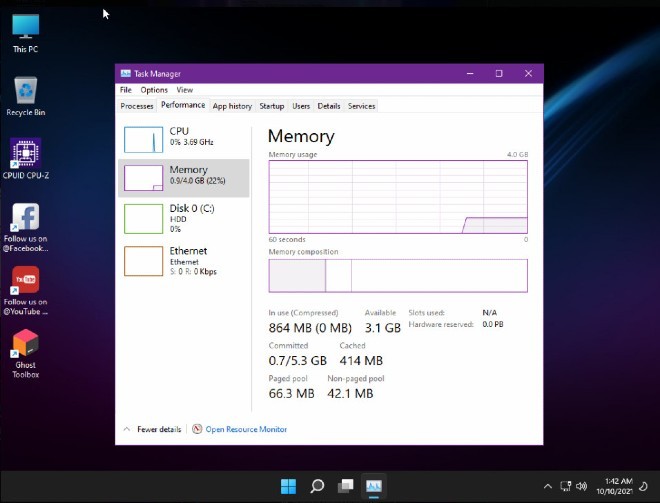This screenshot has width=660, height=503.
Task: Open the File menu
Action: click(126, 90)
